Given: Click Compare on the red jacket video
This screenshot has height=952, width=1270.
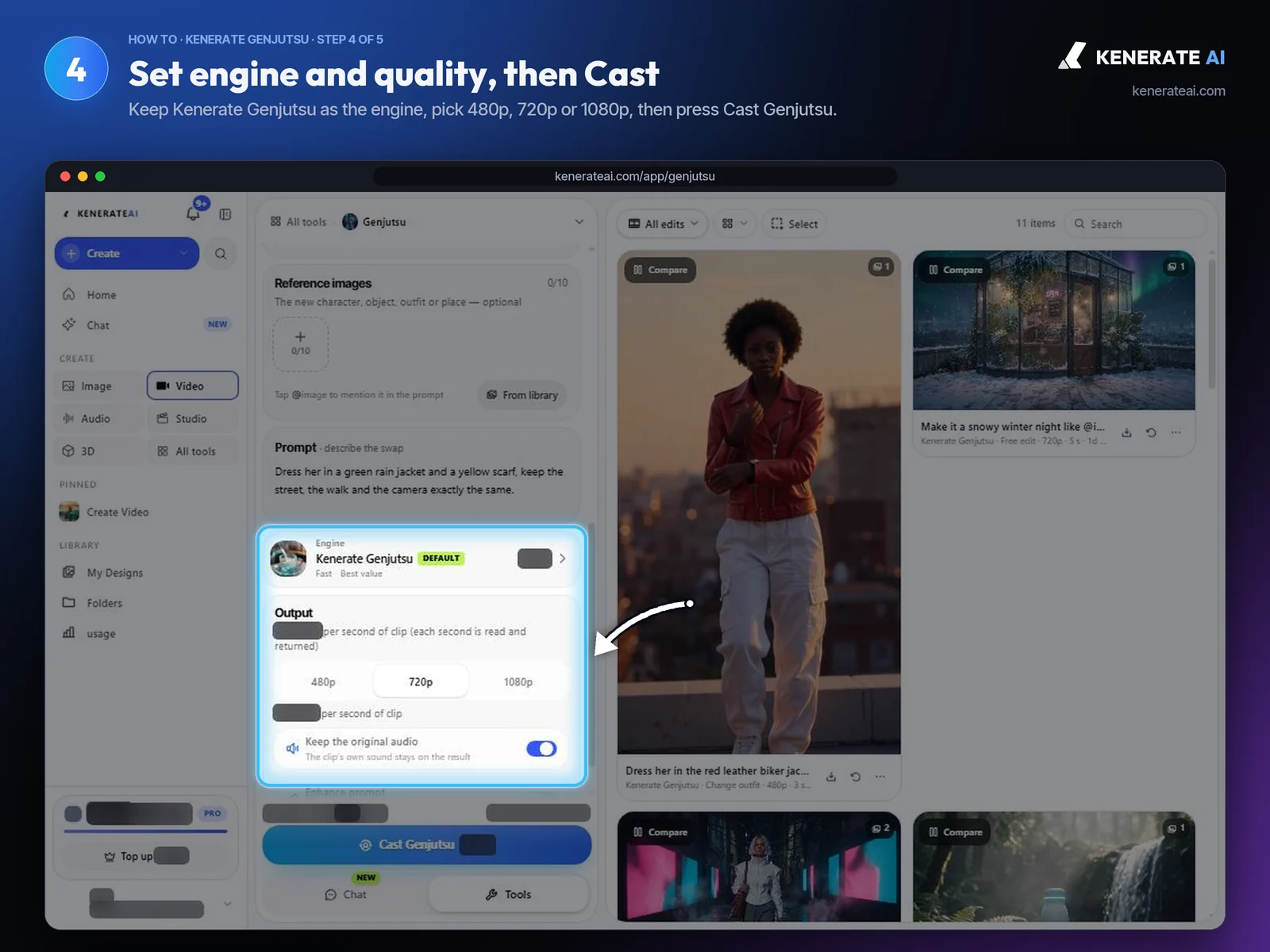Looking at the screenshot, I should click(x=660, y=270).
